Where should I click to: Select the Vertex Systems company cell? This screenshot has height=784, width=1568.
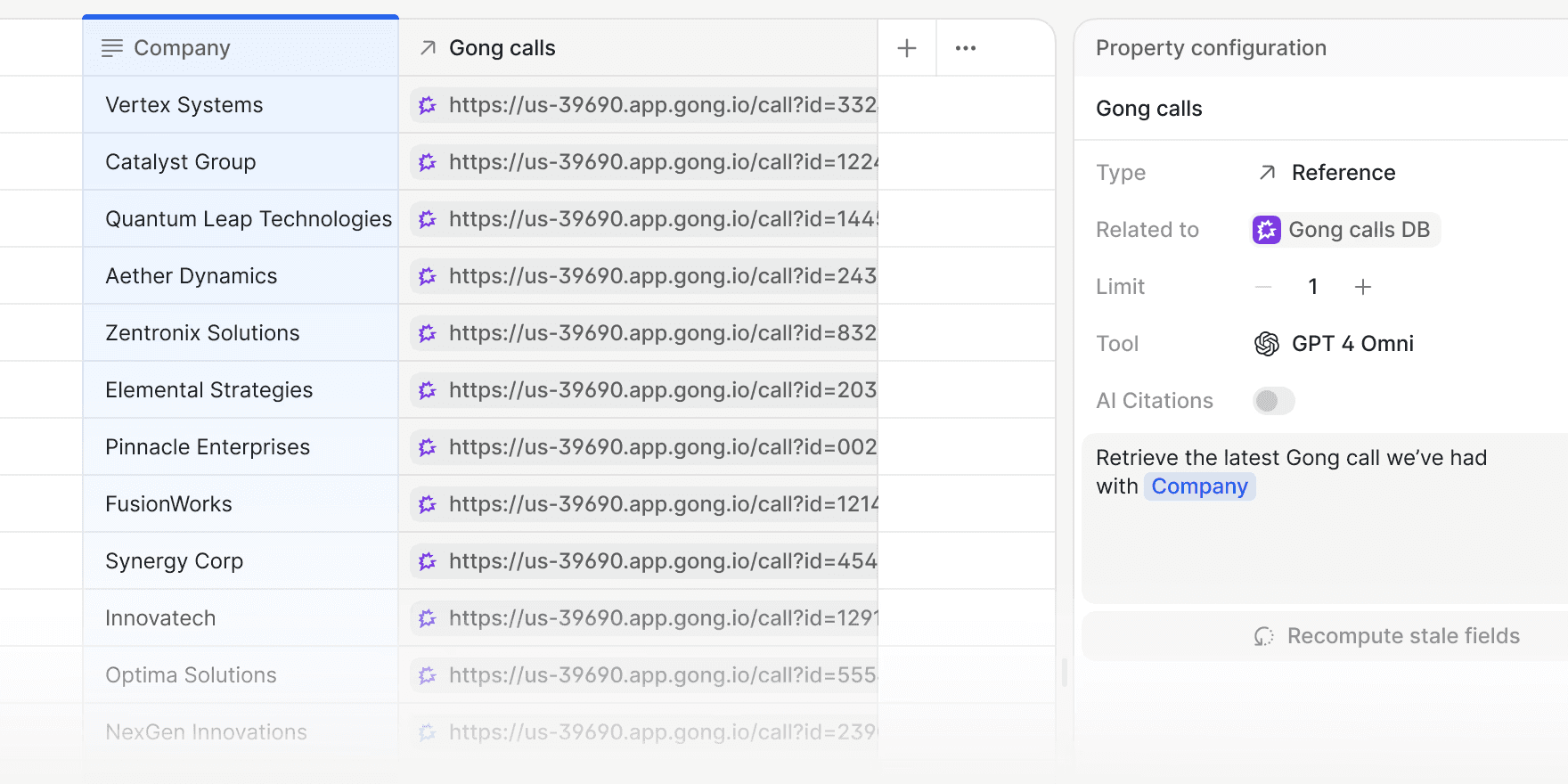[241, 105]
